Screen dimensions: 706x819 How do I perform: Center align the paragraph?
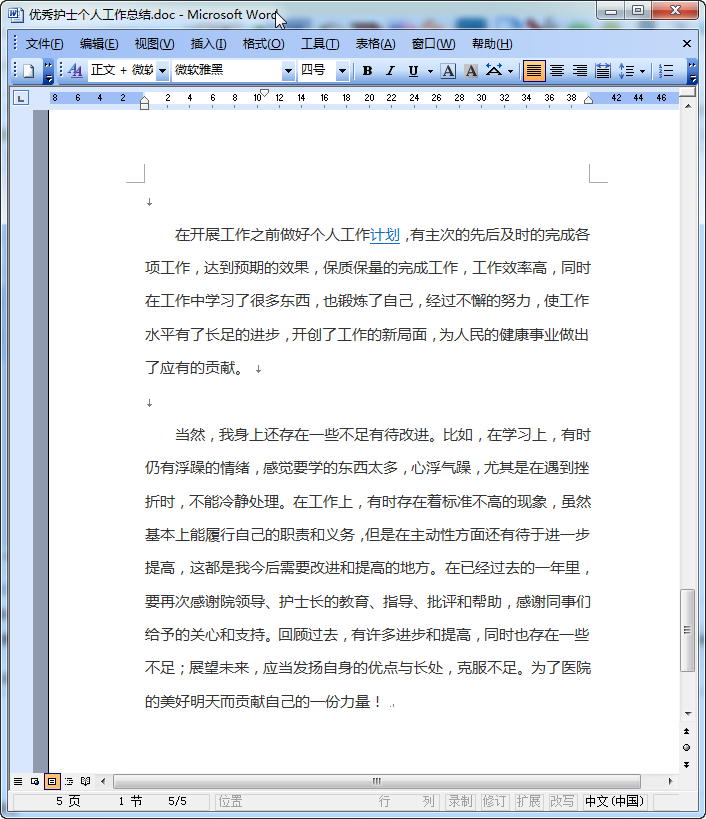557,71
